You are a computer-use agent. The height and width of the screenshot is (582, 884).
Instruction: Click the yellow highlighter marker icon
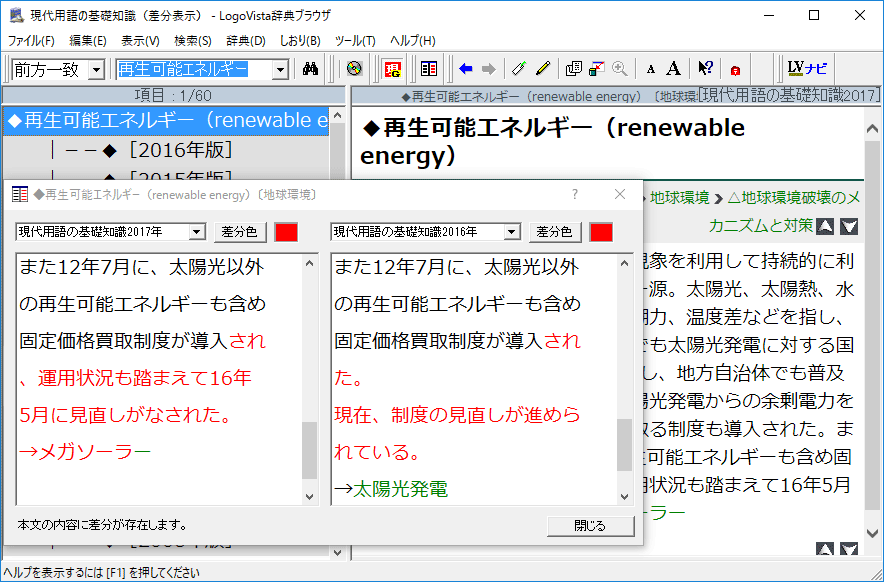point(543,69)
